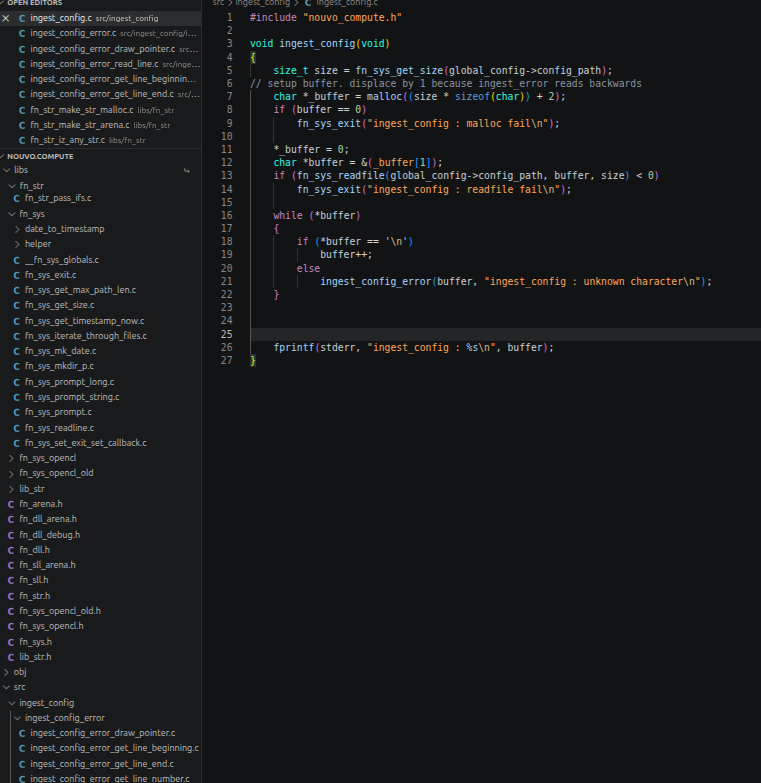Open fn_sys.h header file
761x783 pixels.
click(x=35, y=642)
